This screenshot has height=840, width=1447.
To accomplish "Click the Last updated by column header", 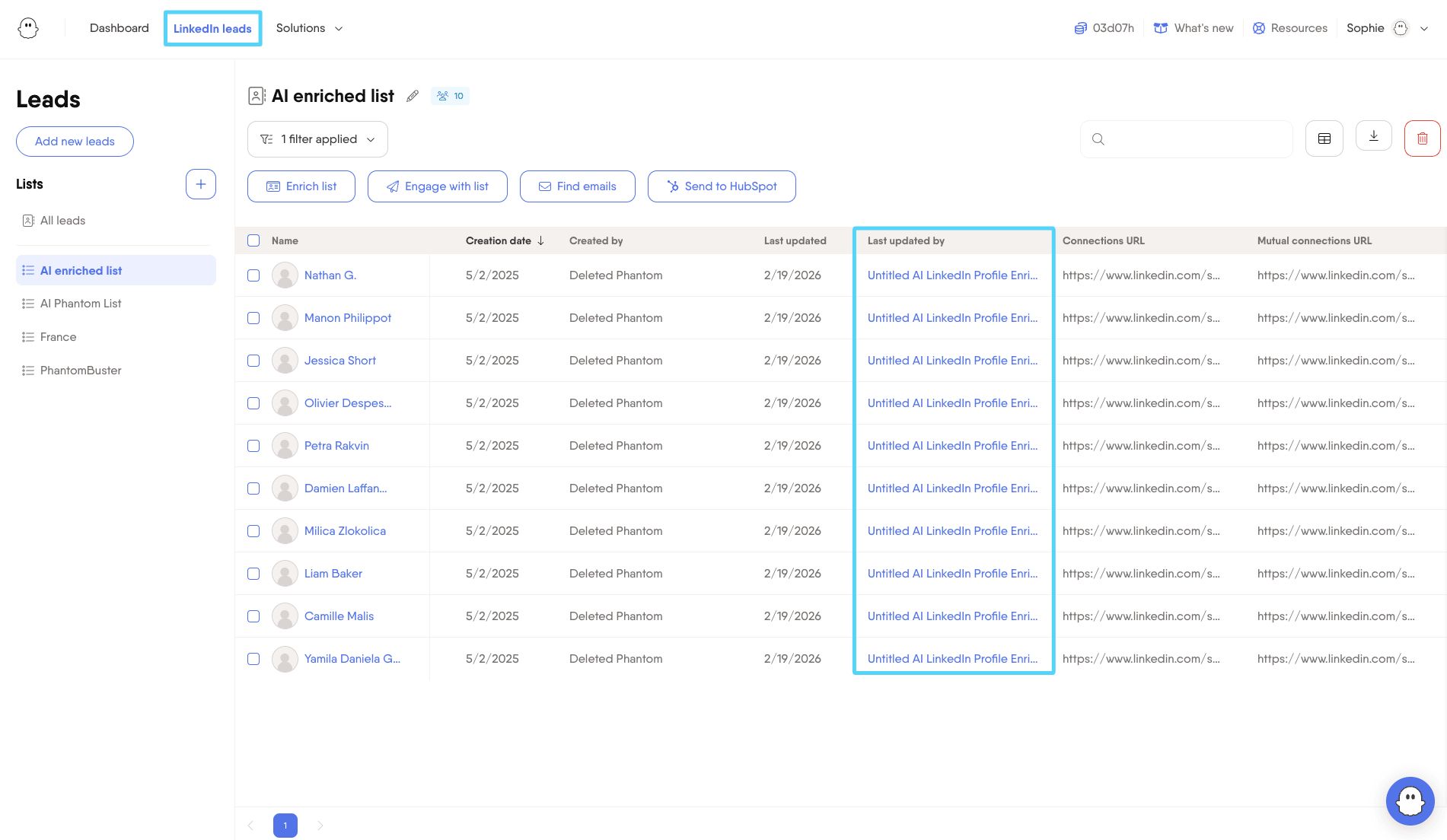I will click(x=906, y=240).
